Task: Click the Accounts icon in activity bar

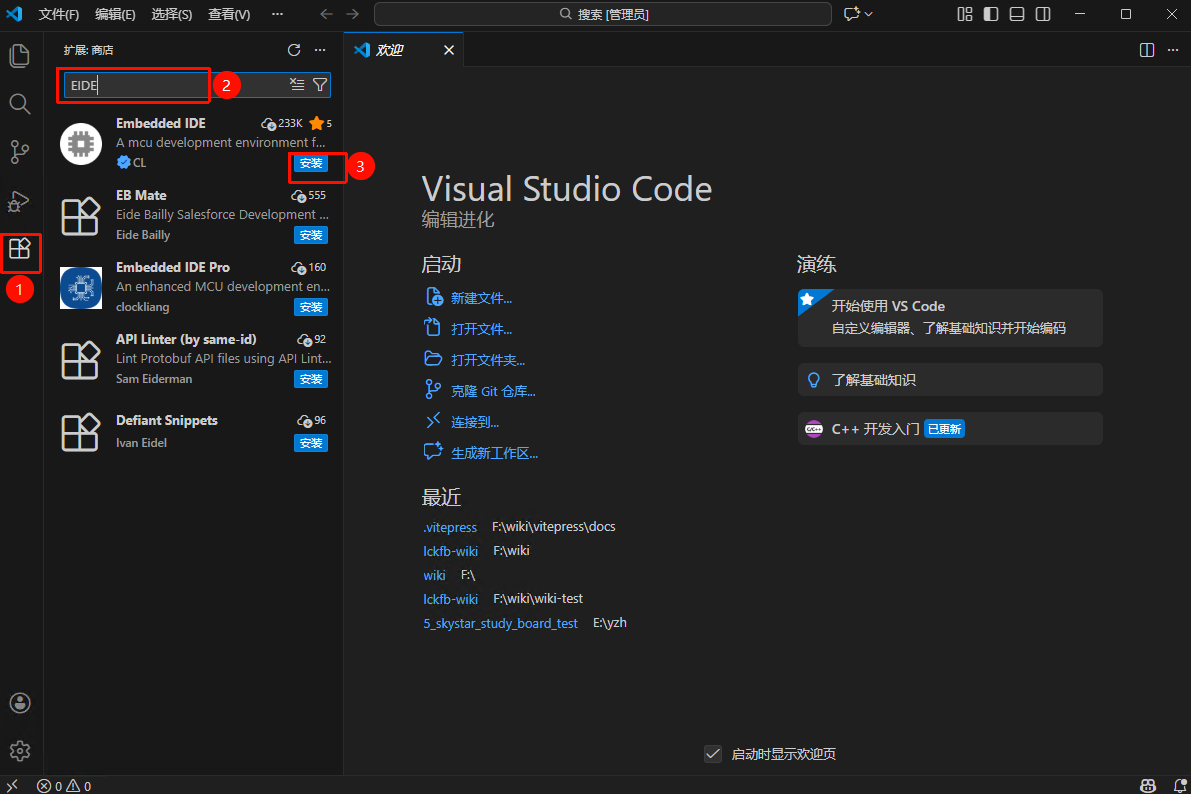Action: (20, 703)
